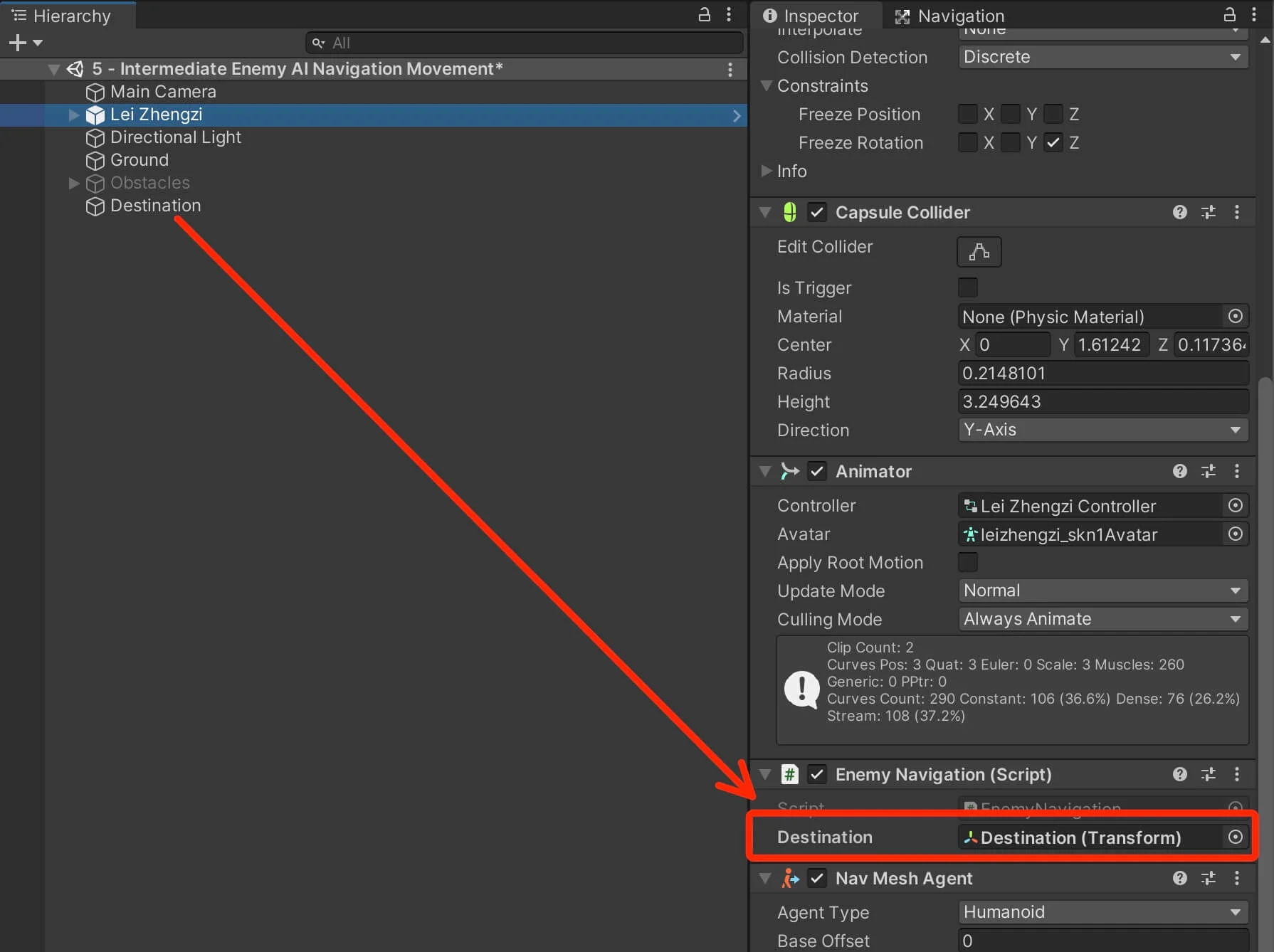Open the add GameObject plus menu
The image size is (1274, 952).
click(x=25, y=43)
